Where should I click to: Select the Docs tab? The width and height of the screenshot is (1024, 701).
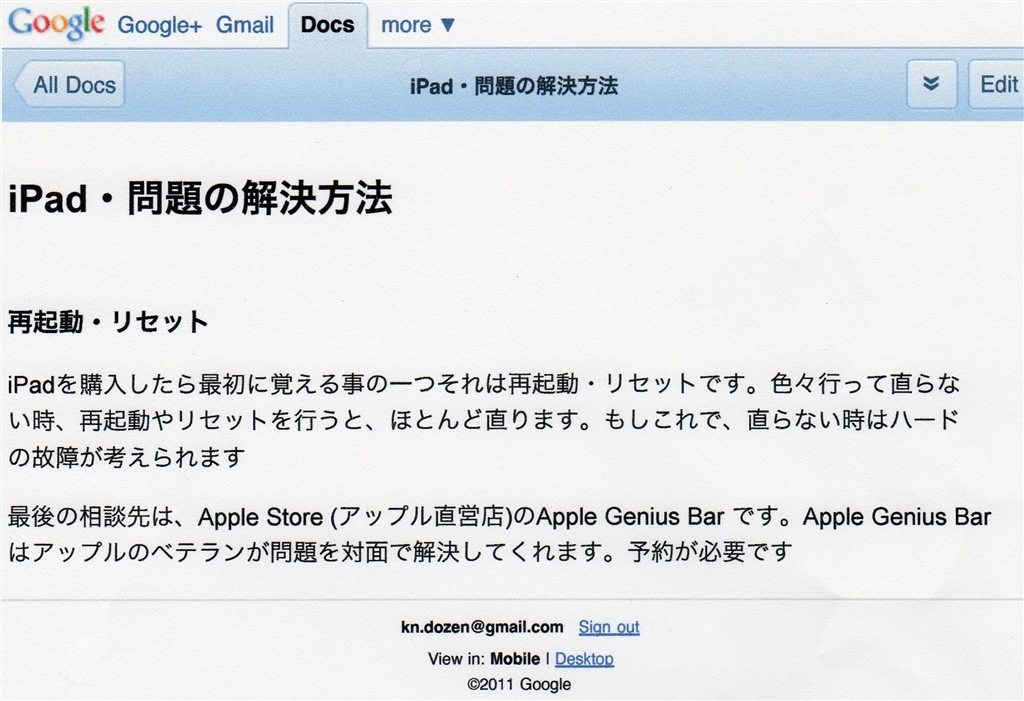tap(328, 25)
